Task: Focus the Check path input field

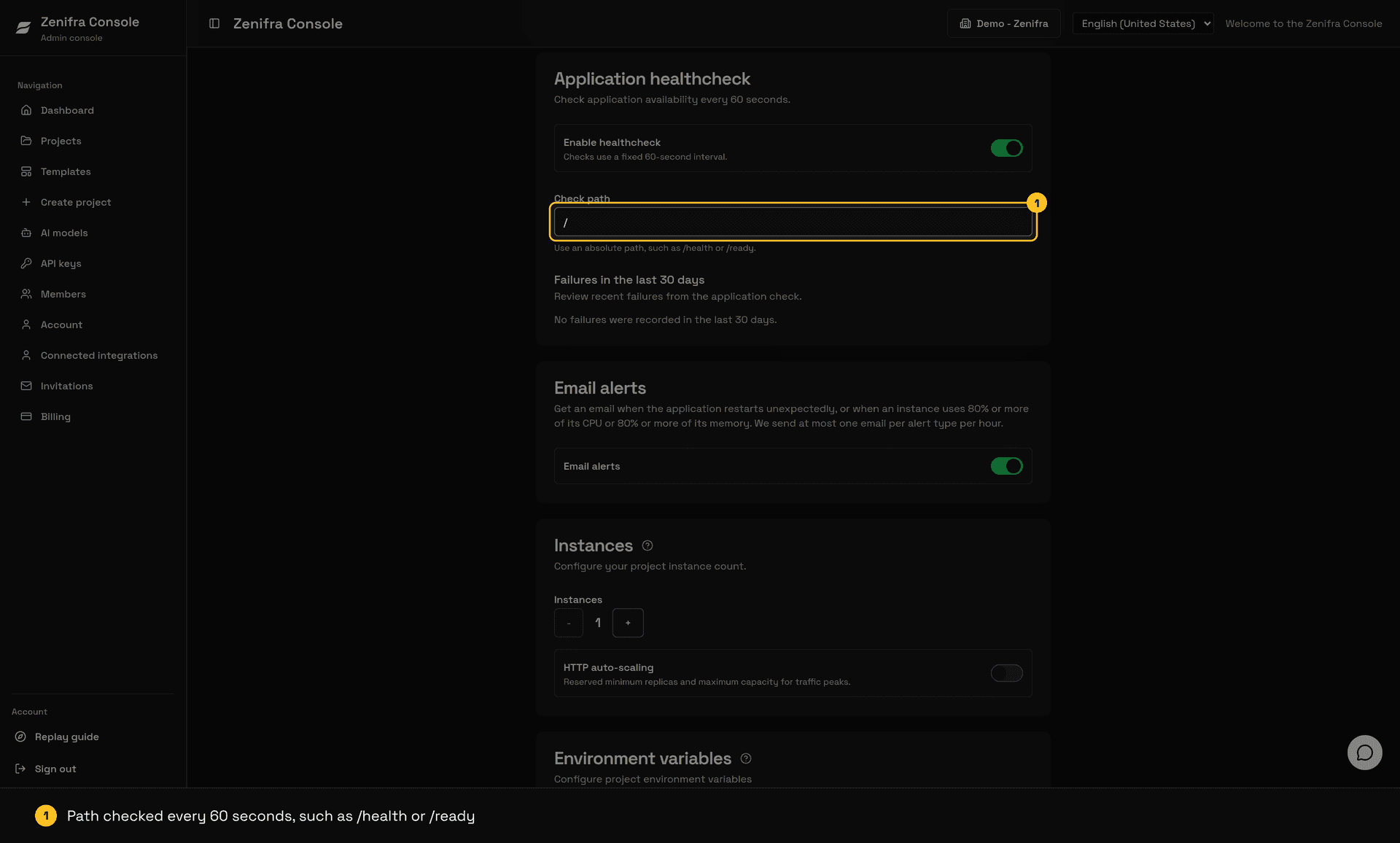Action: [793, 222]
